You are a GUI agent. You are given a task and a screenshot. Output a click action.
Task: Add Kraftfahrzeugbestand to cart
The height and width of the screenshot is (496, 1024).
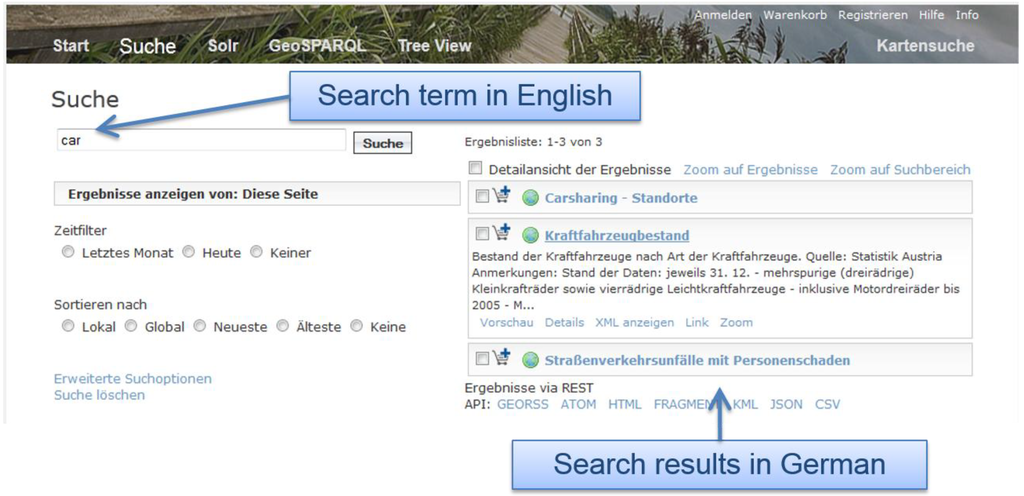click(501, 233)
